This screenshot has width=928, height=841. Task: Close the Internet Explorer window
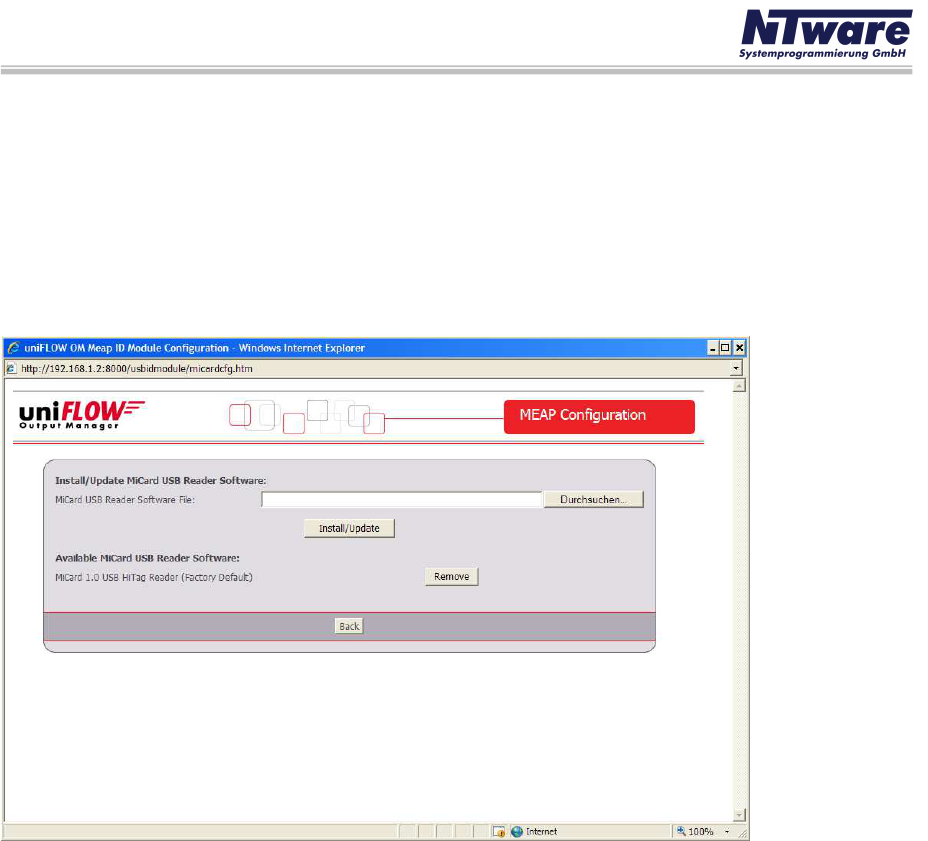click(x=739, y=348)
